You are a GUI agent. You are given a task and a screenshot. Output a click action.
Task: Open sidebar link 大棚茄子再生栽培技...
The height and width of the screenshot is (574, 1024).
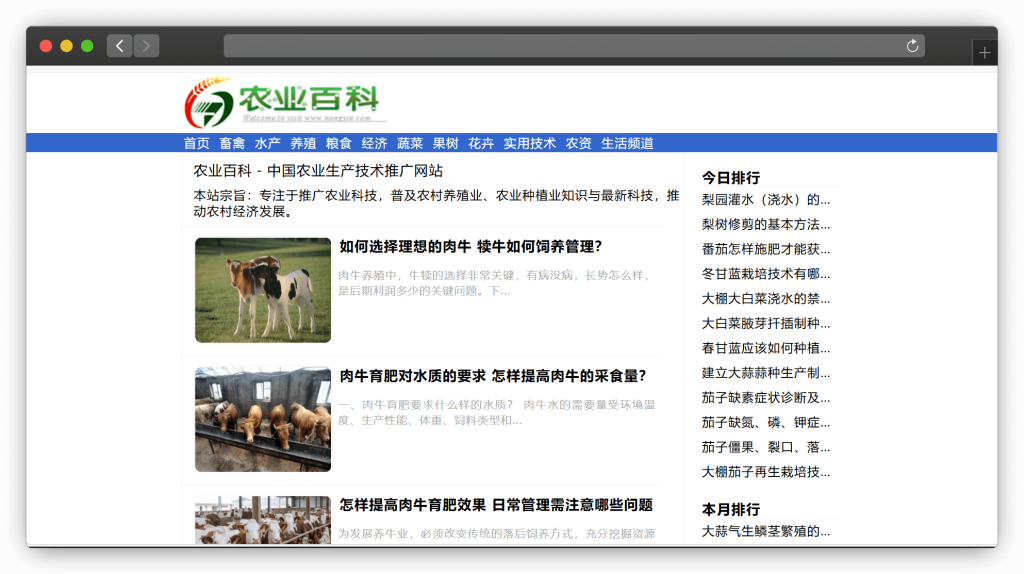766,472
